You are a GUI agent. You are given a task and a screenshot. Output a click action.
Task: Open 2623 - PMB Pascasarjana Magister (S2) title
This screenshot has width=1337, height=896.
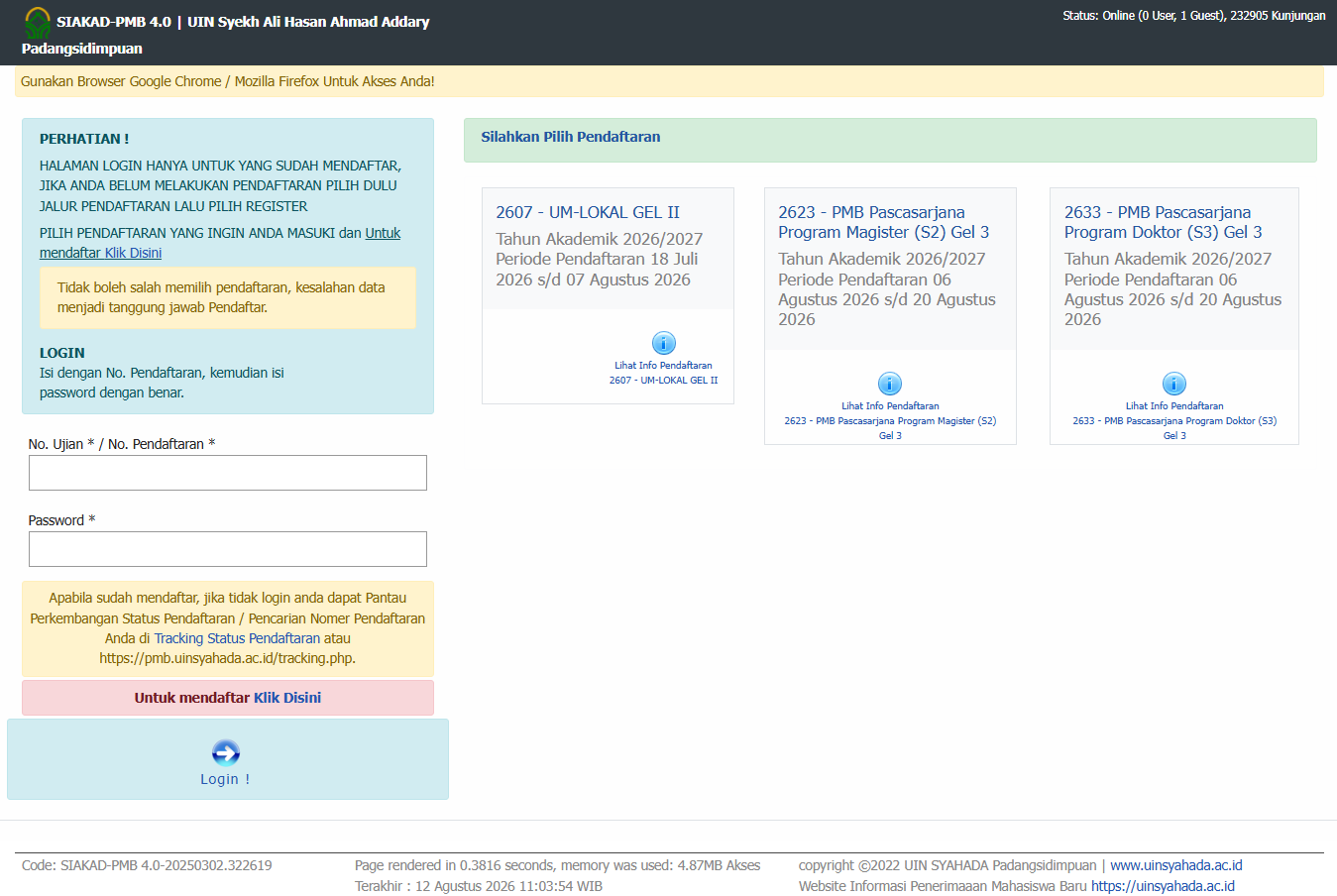884,222
